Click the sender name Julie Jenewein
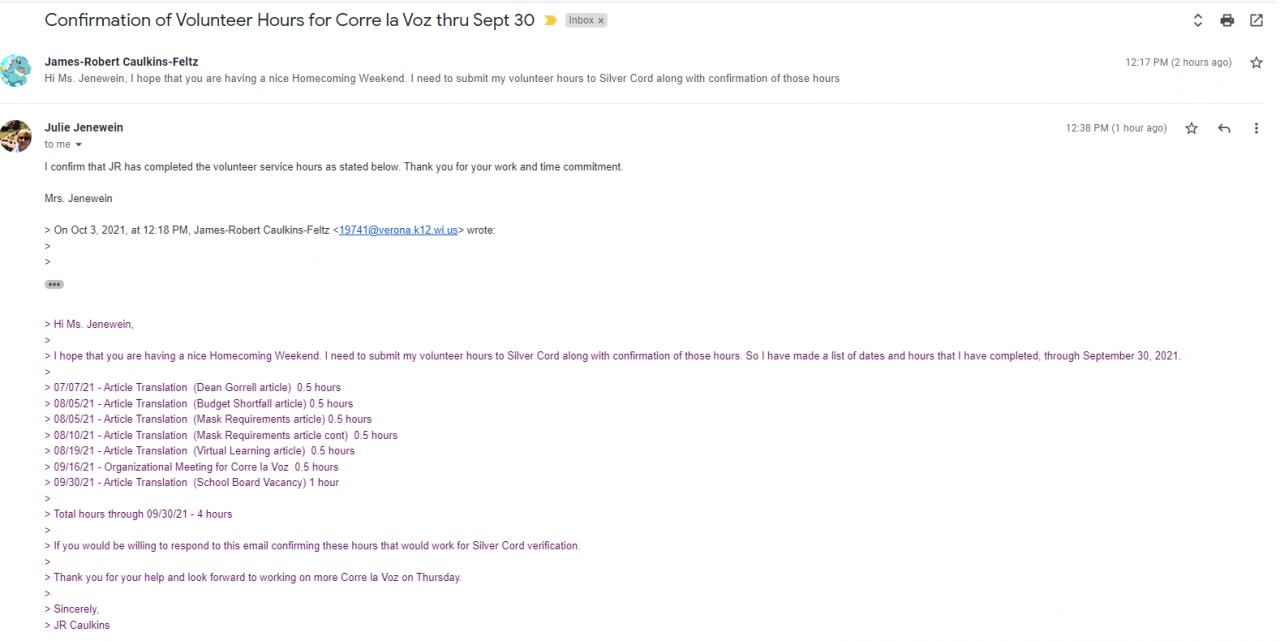Viewport: 1280px width, 641px height. pyautogui.click(x=84, y=128)
